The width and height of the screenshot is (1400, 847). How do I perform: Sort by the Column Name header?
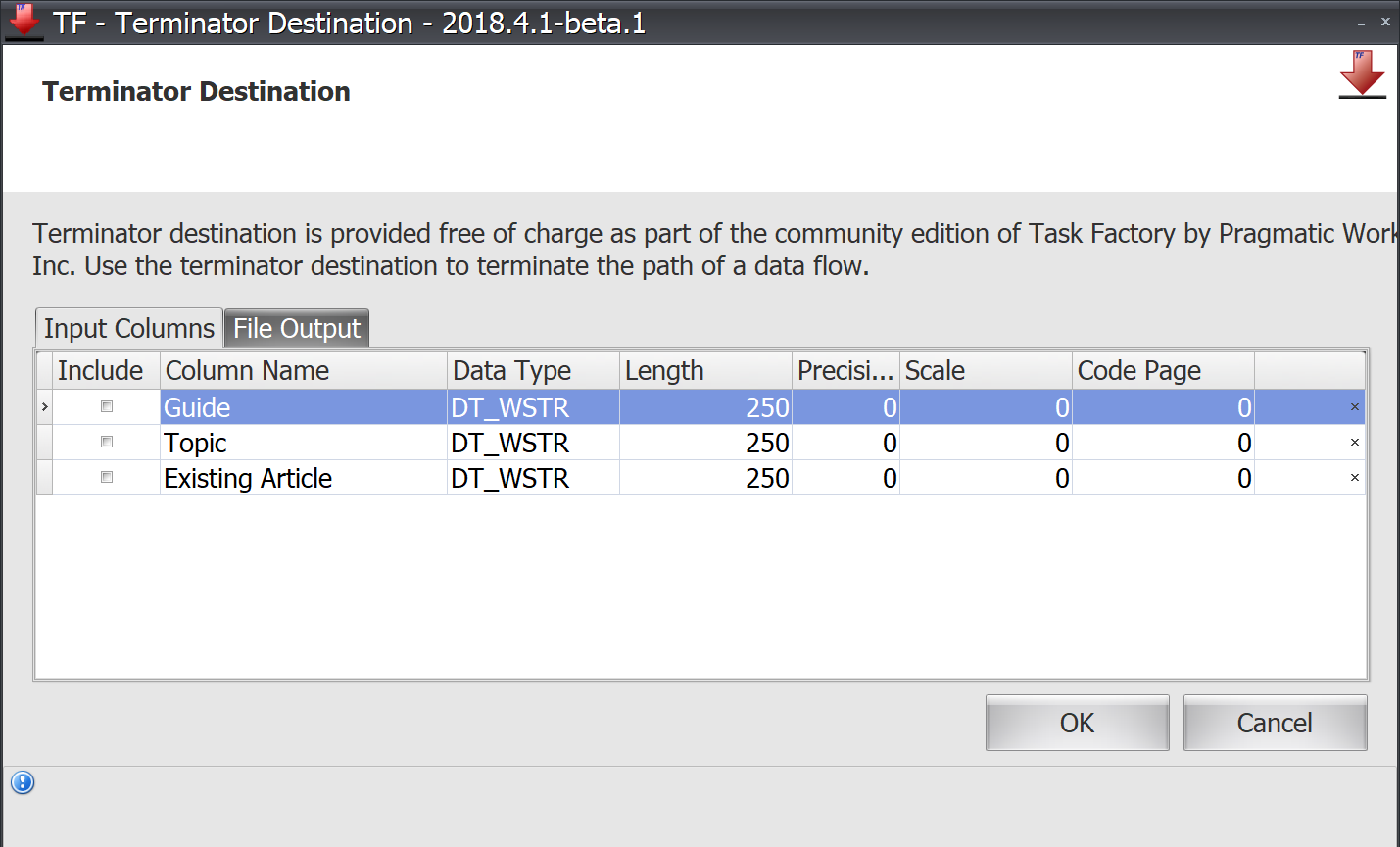[x=304, y=370]
